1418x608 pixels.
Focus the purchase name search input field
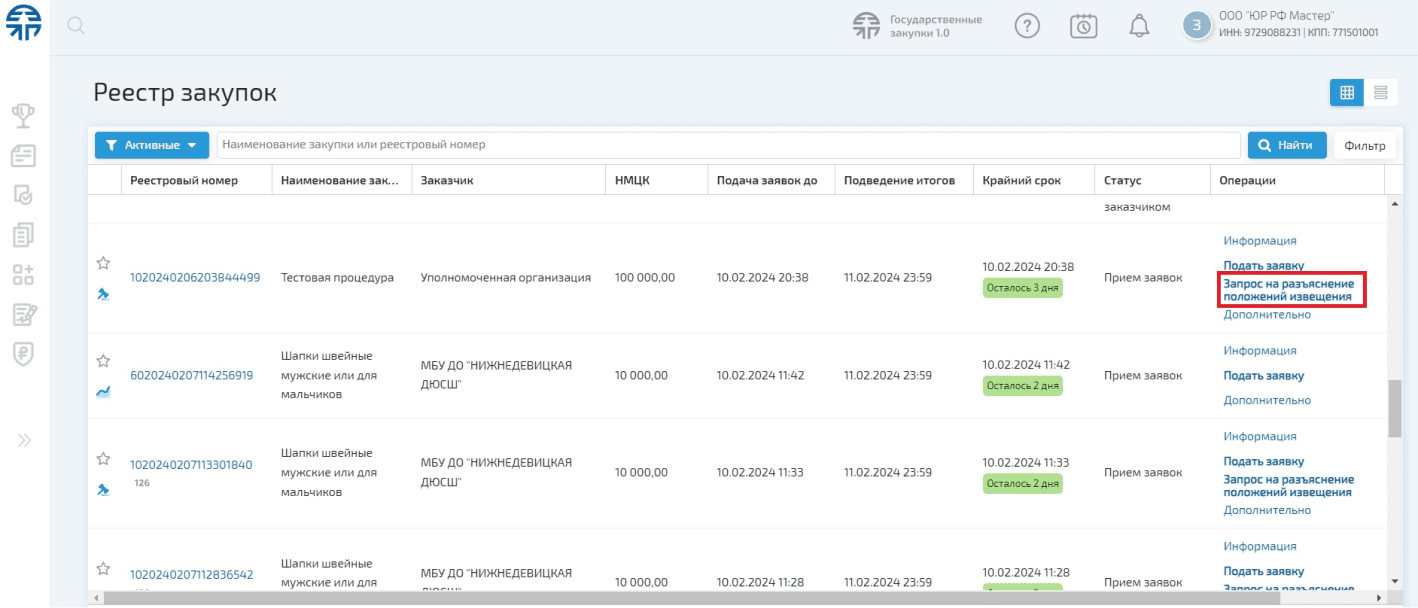coord(728,145)
